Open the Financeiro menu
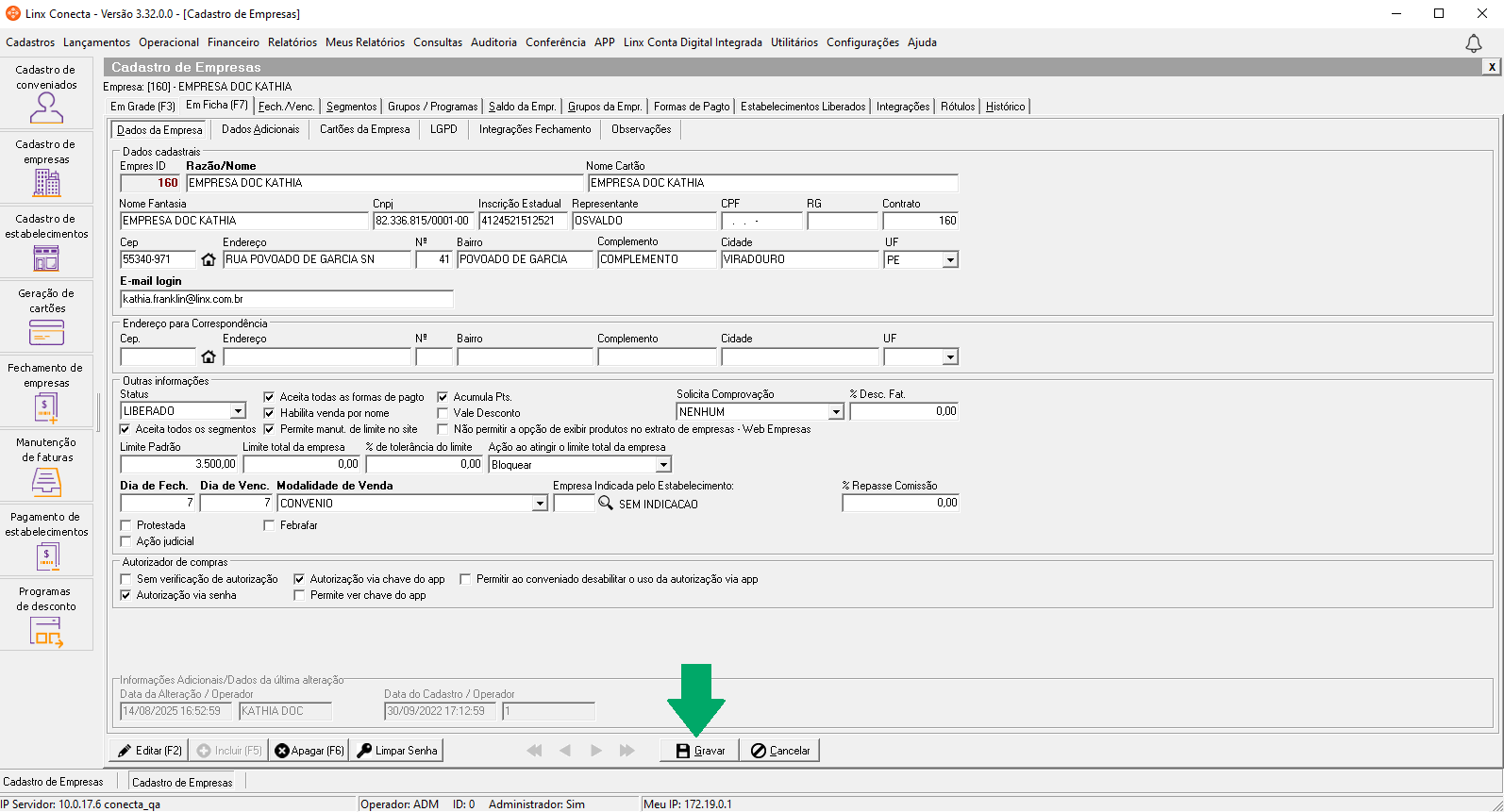 click(233, 42)
